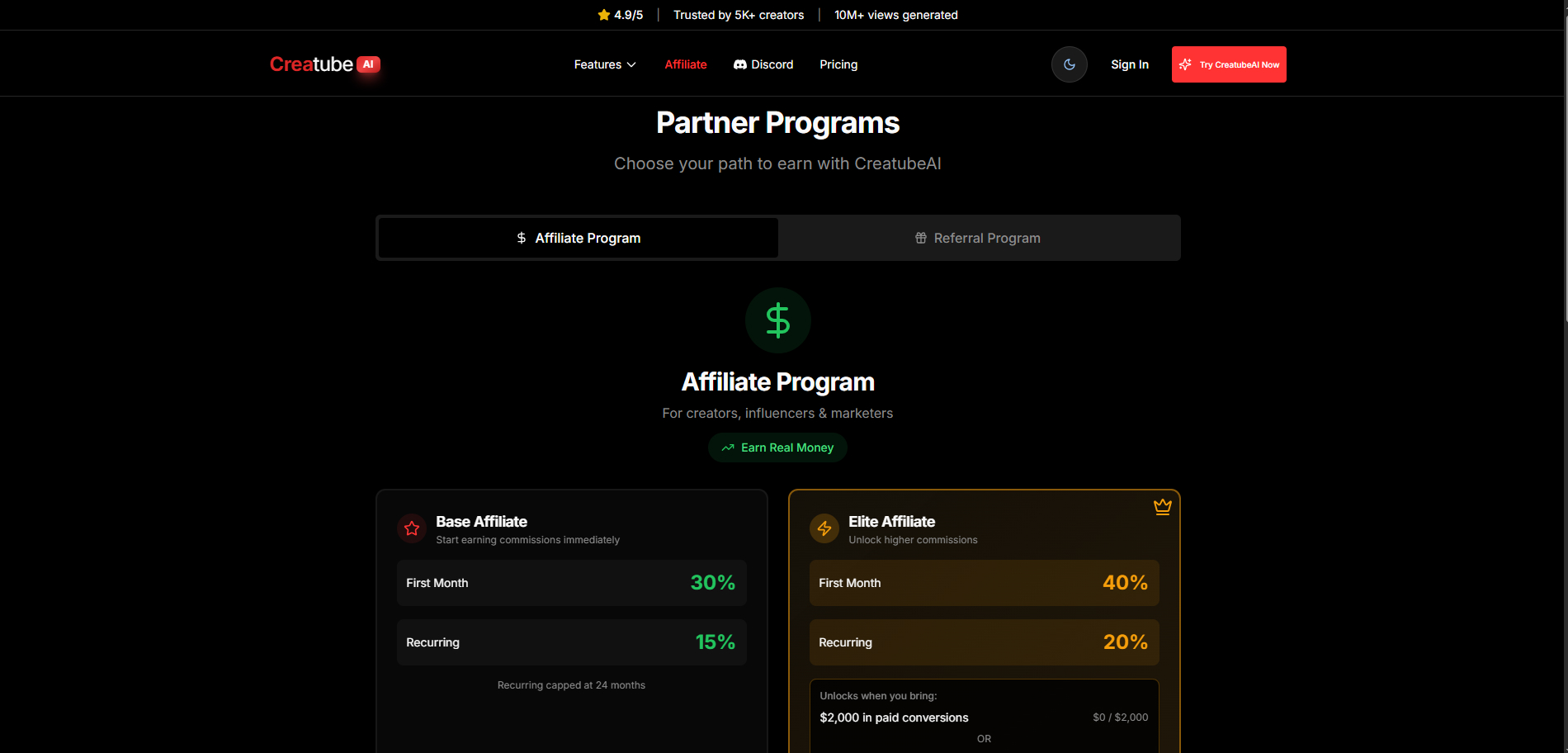Image resolution: width=1568 pixels, height=753 pixels.
Task: Click Try CreatubeAI Now
Action: coord(1228,64)
